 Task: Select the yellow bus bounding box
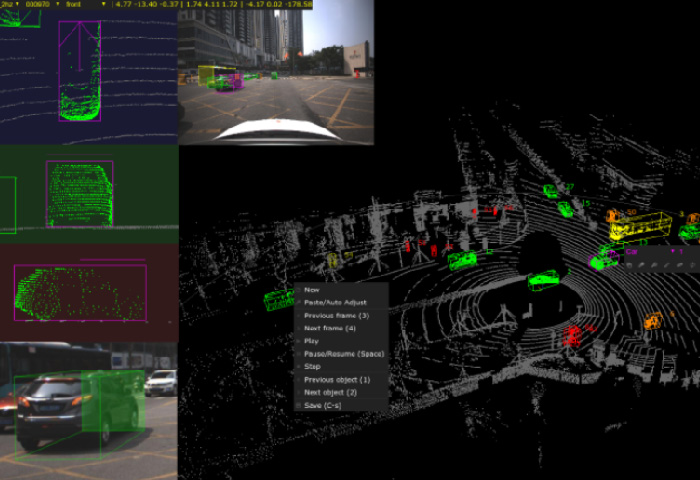[639, 227]
